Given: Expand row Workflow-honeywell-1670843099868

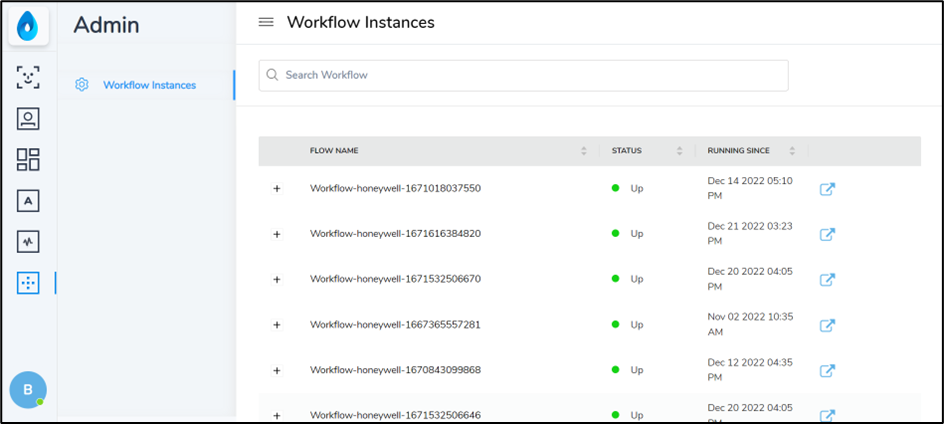Looking at the screenshot, I should 277,370.
